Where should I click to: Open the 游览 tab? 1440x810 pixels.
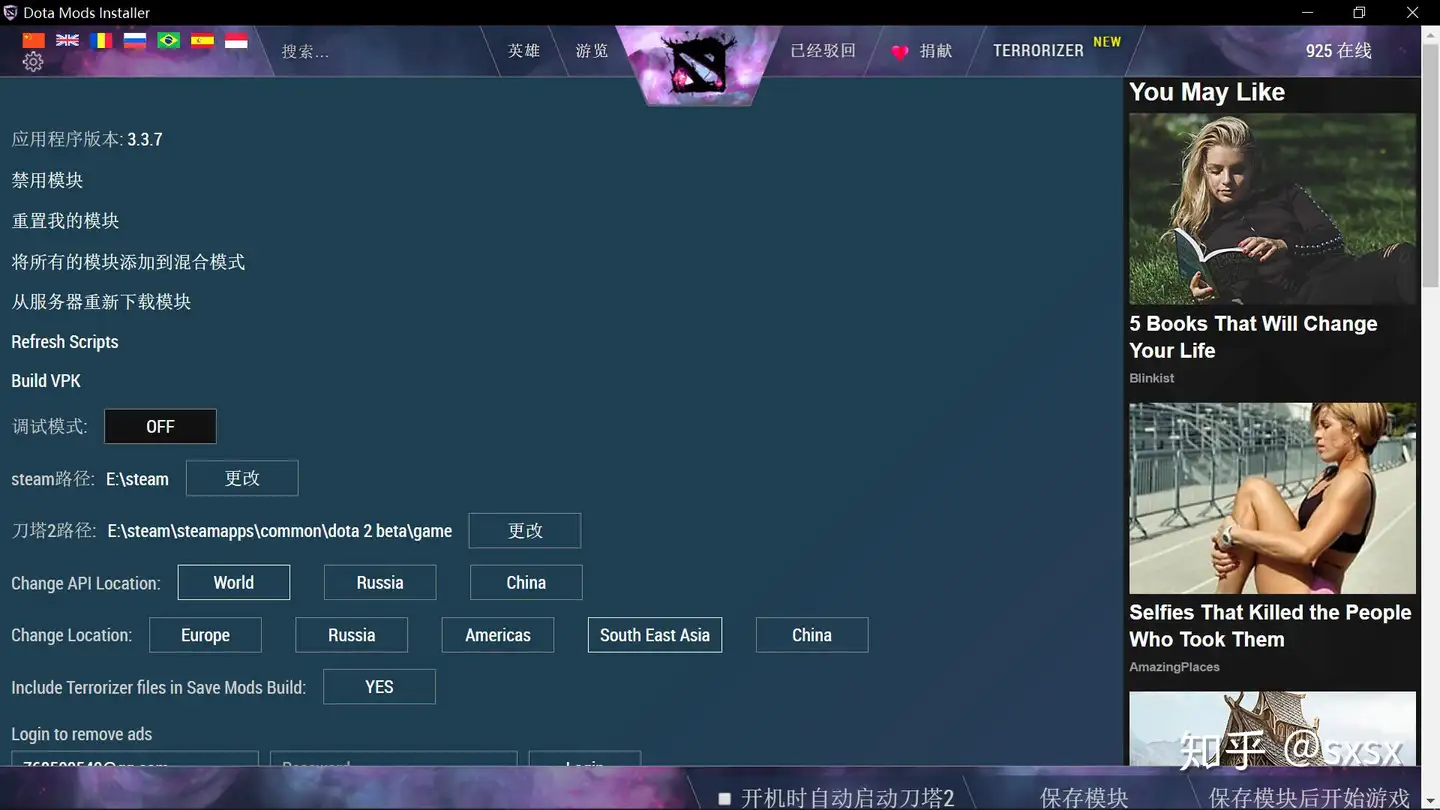point(592,51)
